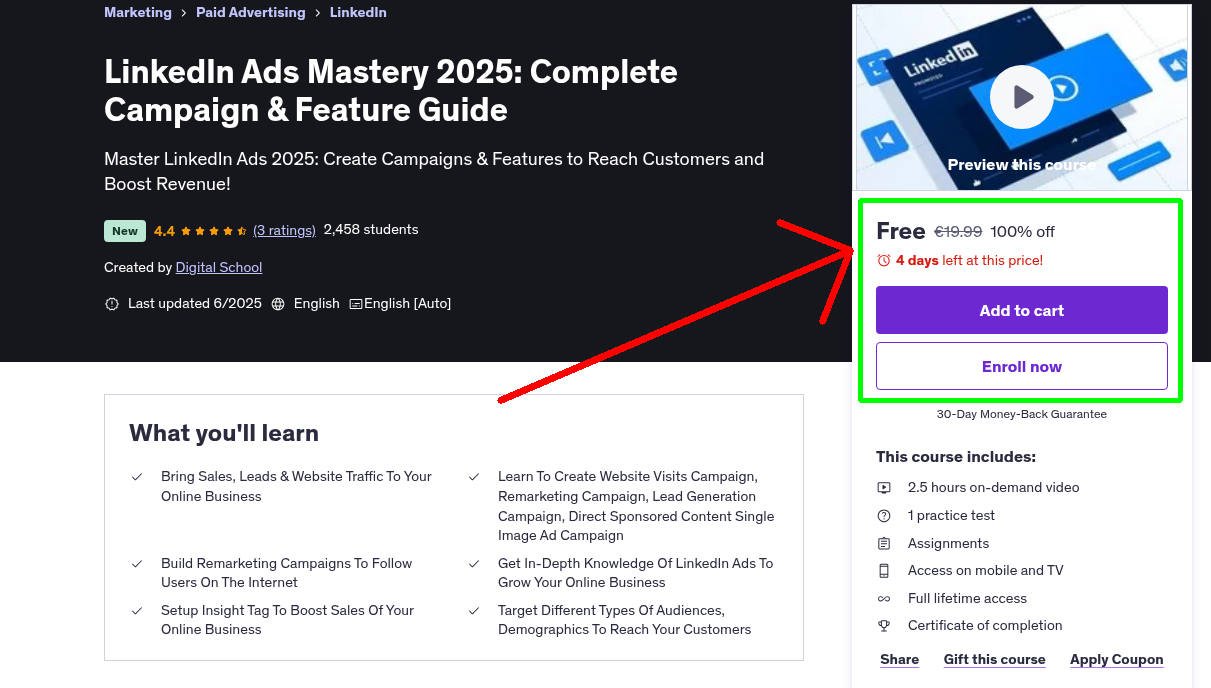The width and height of the screenshot is (1211, 688).
Task: Click the 30-Day Money-Back Guarantee text
Action: (x=1022, y=414)
